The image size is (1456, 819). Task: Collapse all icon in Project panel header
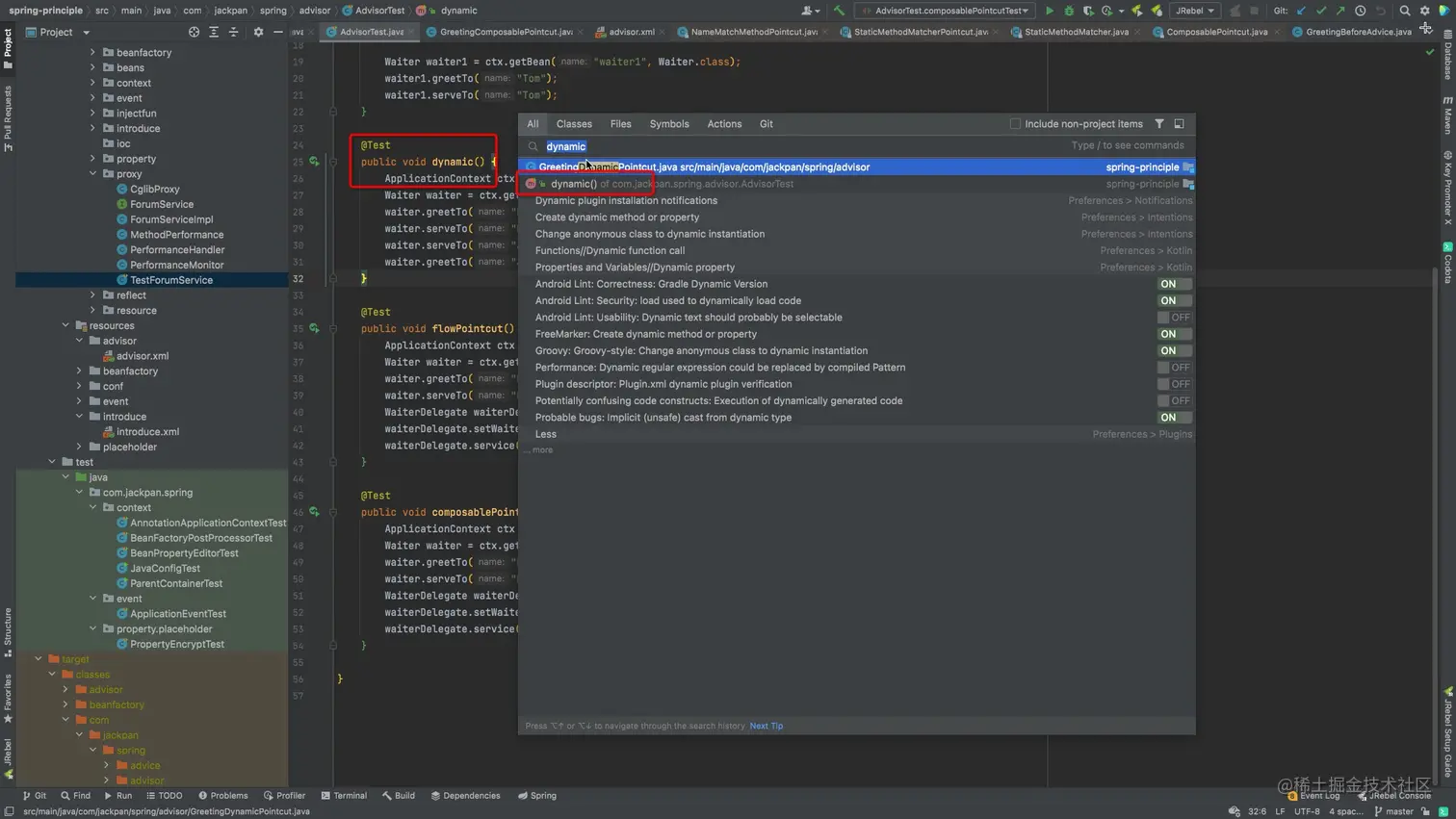(233, 32)
